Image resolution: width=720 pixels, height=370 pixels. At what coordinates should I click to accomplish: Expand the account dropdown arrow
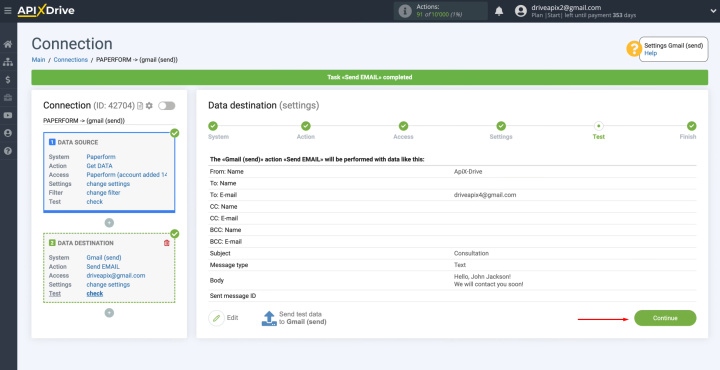point(713,11)
